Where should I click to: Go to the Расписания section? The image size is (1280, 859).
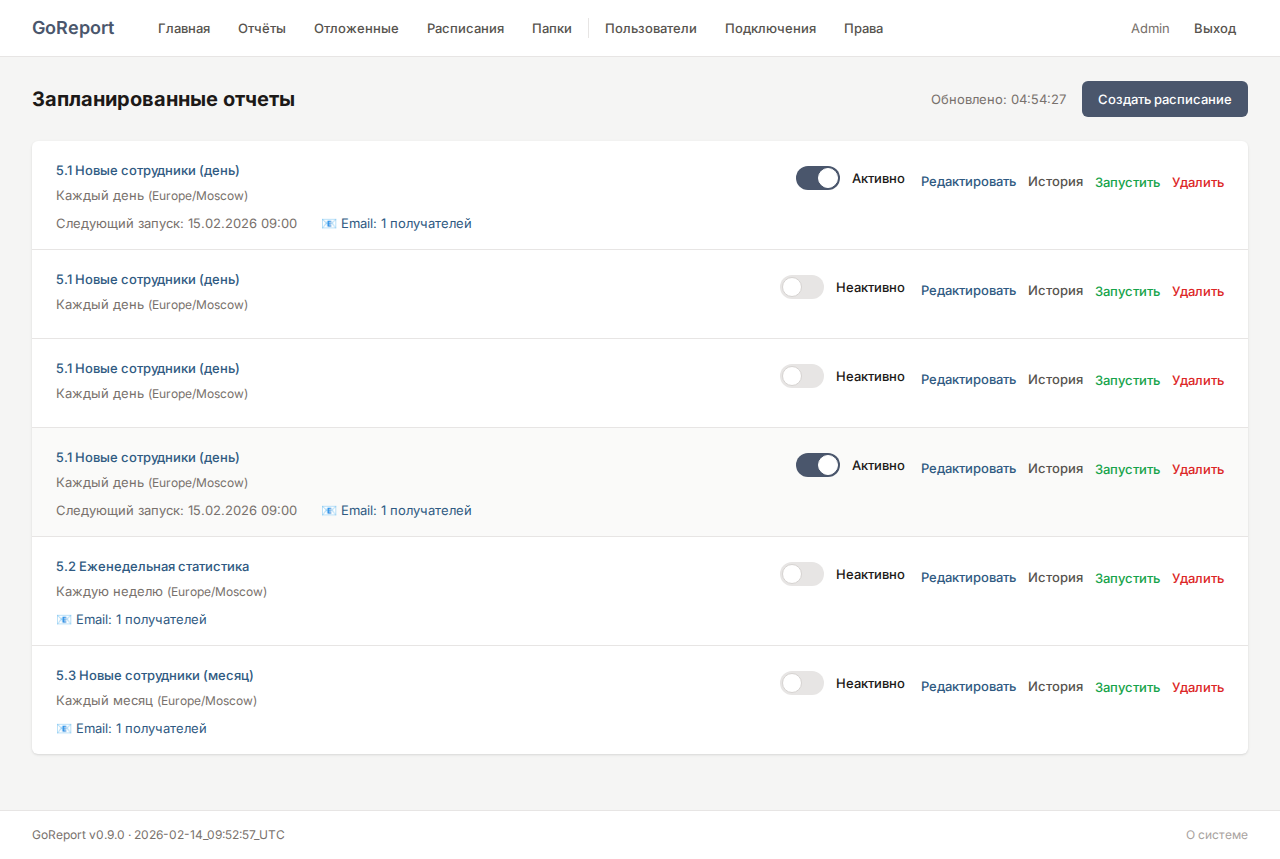tap(465, 29)
